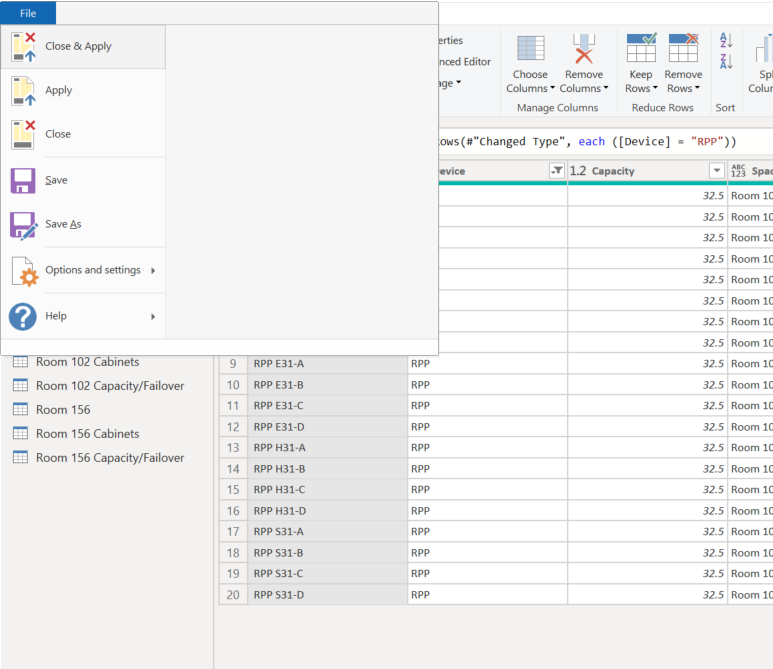Screen dimensions: 773x669
Task: Click the table icon beside Room 156
Action: coord(20,409)
